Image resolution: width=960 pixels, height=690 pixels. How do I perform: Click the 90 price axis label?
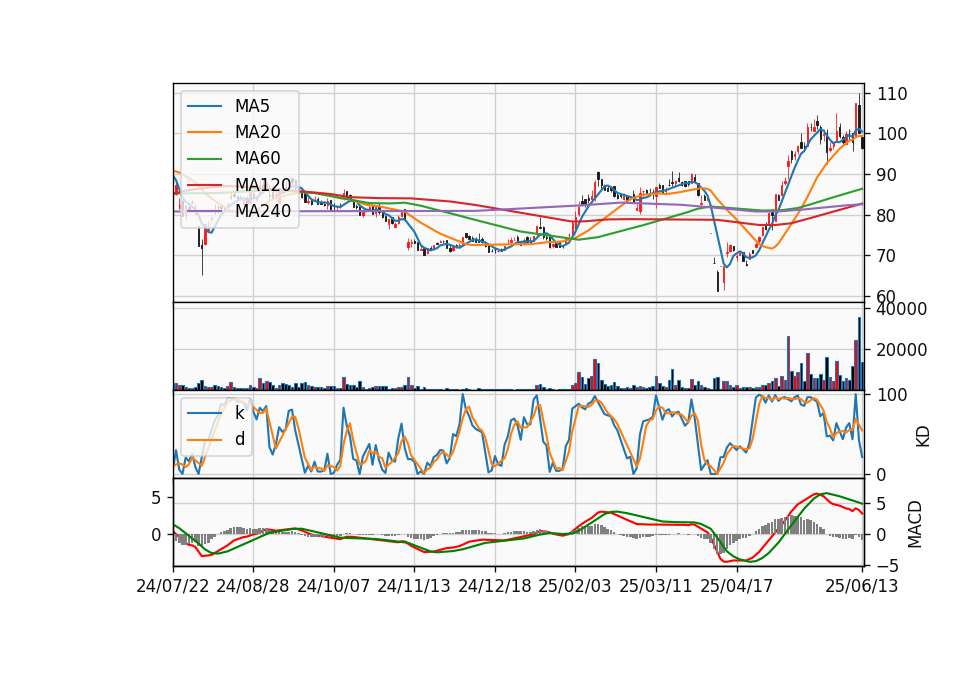coord(887,175)
